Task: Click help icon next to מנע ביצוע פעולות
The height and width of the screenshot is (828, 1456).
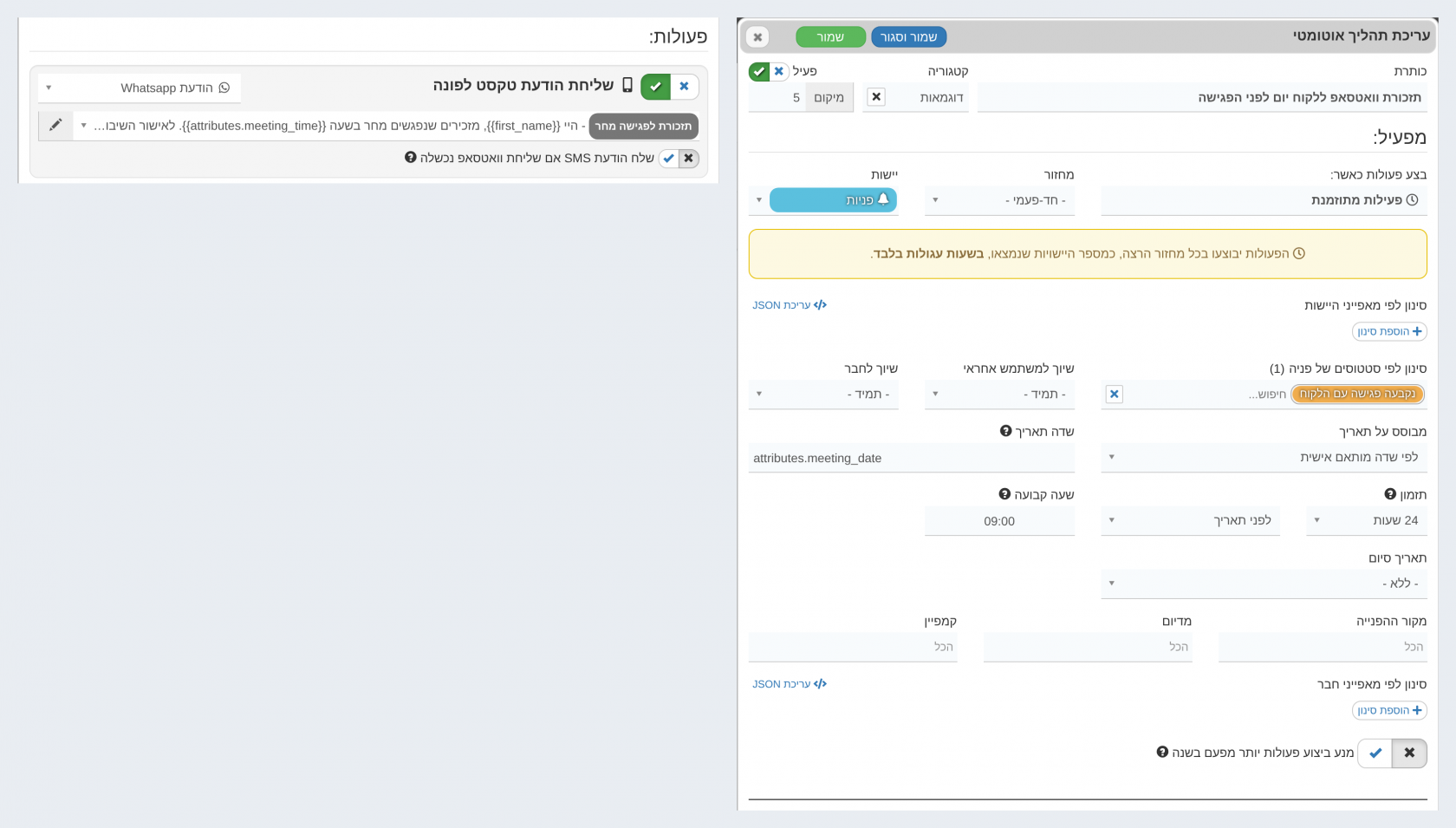Action: 1162,752
